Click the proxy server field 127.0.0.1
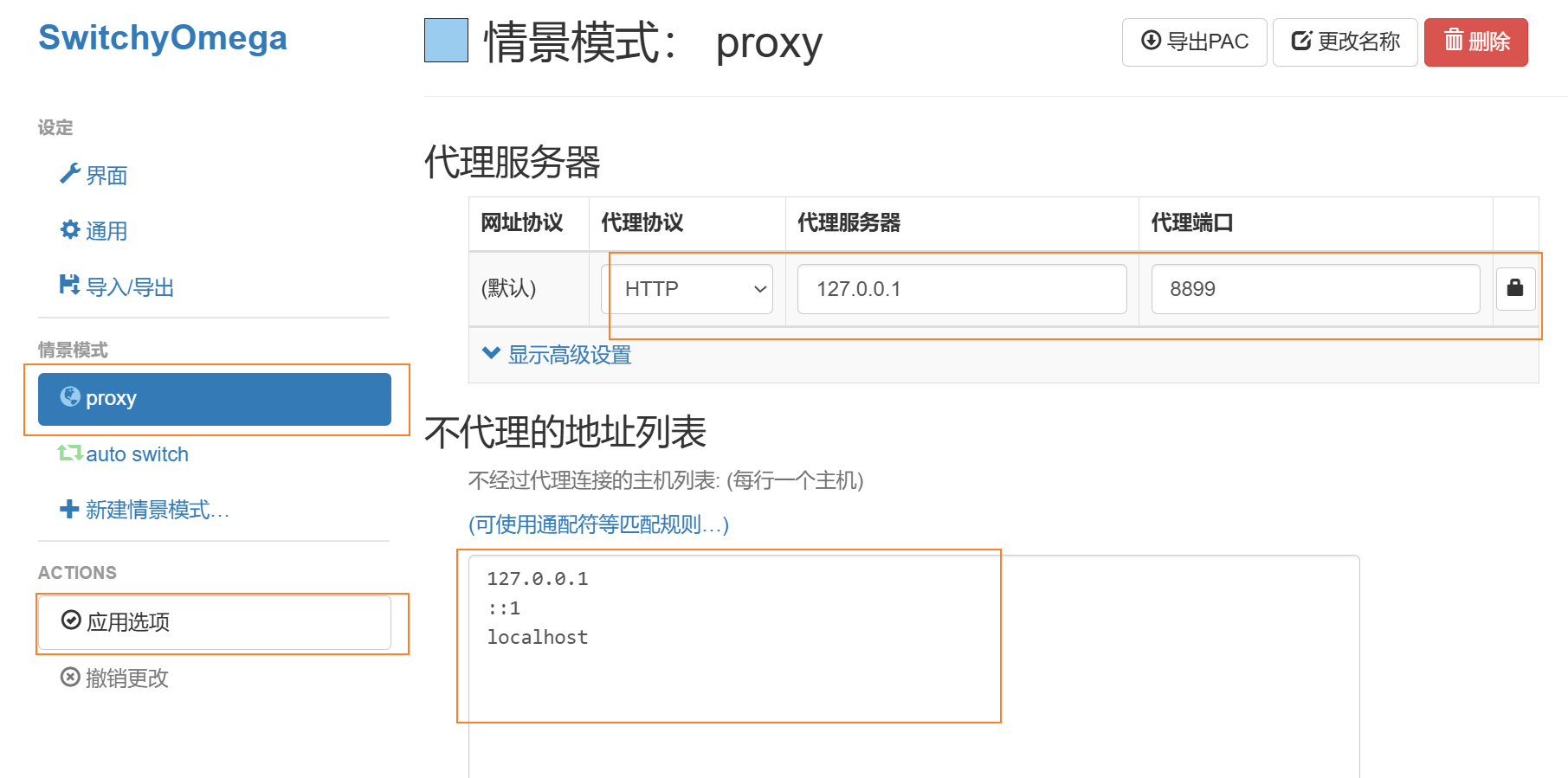This screenshot has height=778, width=1568. pos(962,289)
